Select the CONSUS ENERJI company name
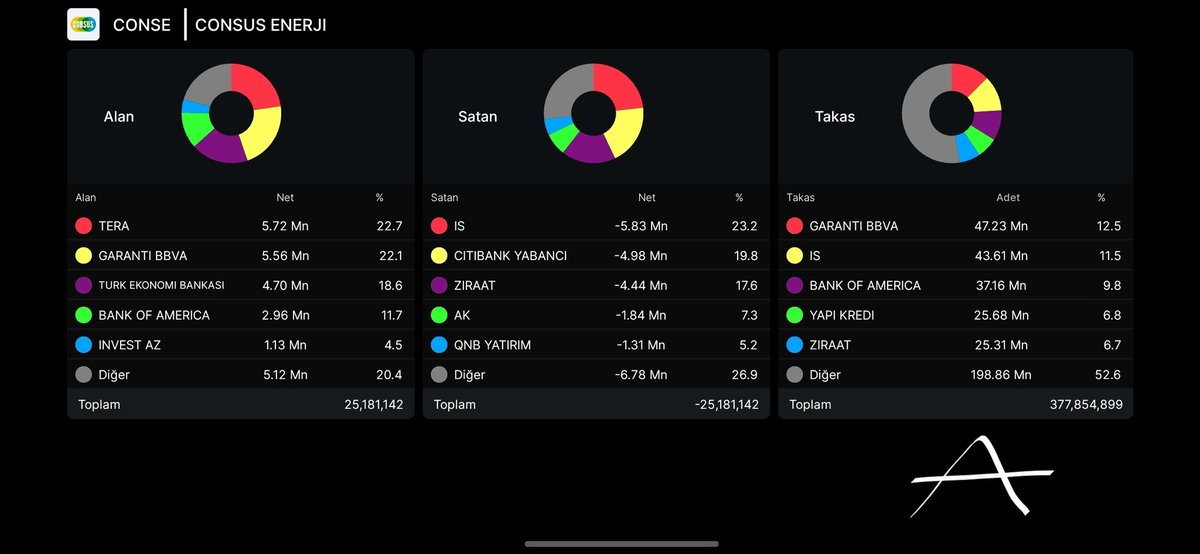This screenshot has height=554, width=1200. coord(261,25)
